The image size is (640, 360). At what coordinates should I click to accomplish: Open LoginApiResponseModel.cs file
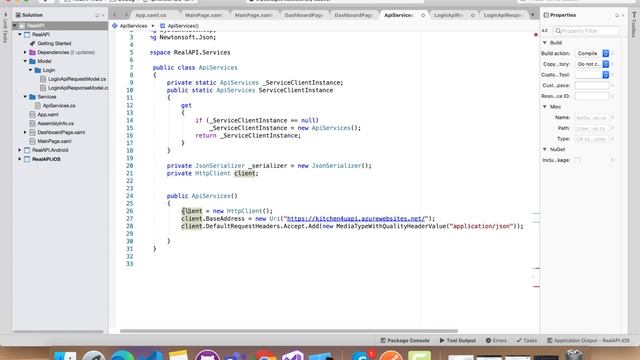tap(78, 88)
